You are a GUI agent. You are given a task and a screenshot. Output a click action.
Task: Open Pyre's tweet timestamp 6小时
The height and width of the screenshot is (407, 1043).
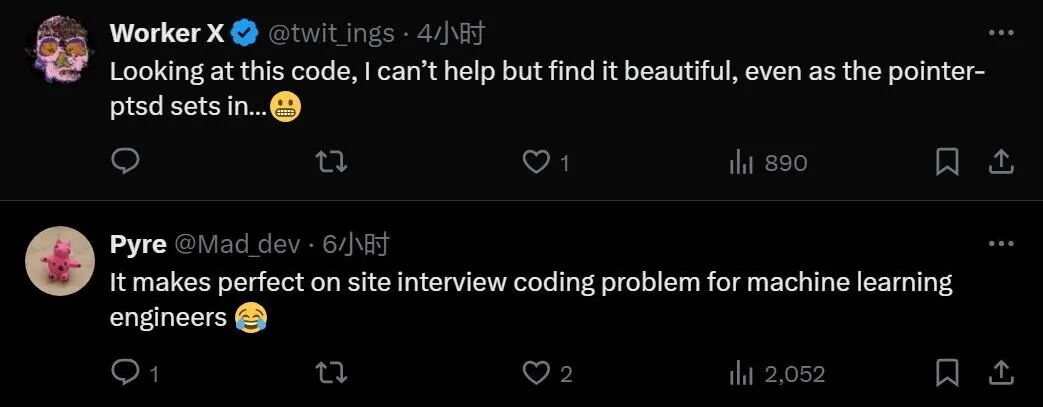[355, 245]
